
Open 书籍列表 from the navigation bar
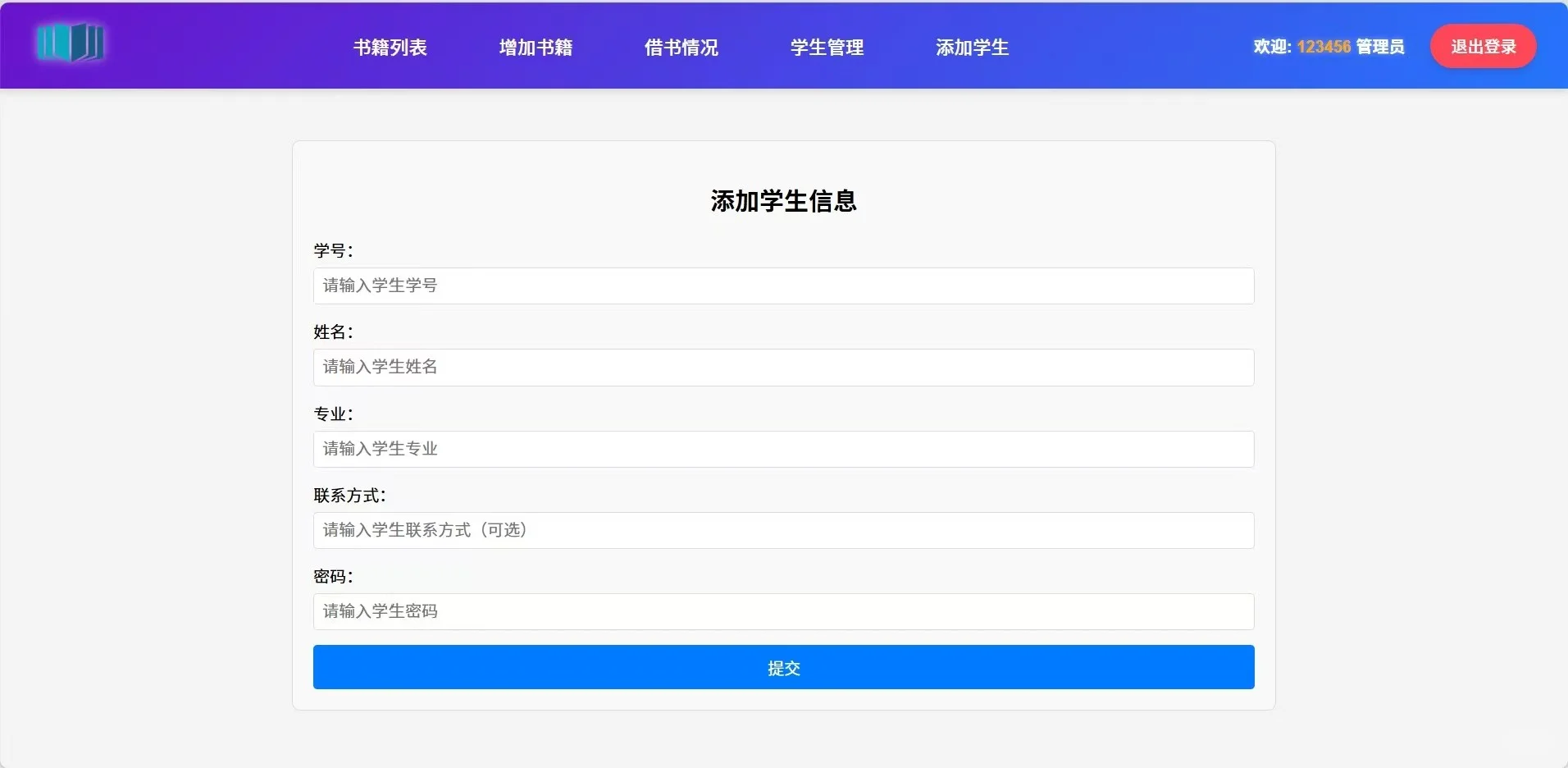click(x=390, y=47)
